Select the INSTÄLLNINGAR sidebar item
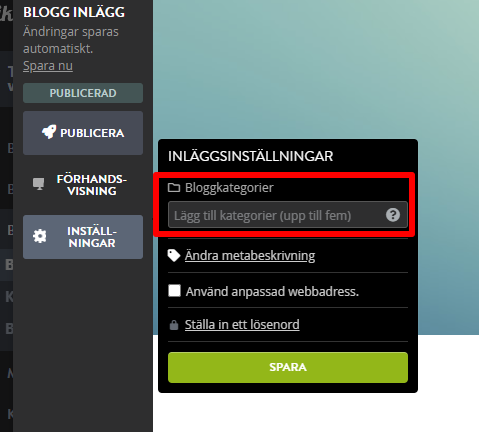The image size is (479, 432). click(83, 237)
